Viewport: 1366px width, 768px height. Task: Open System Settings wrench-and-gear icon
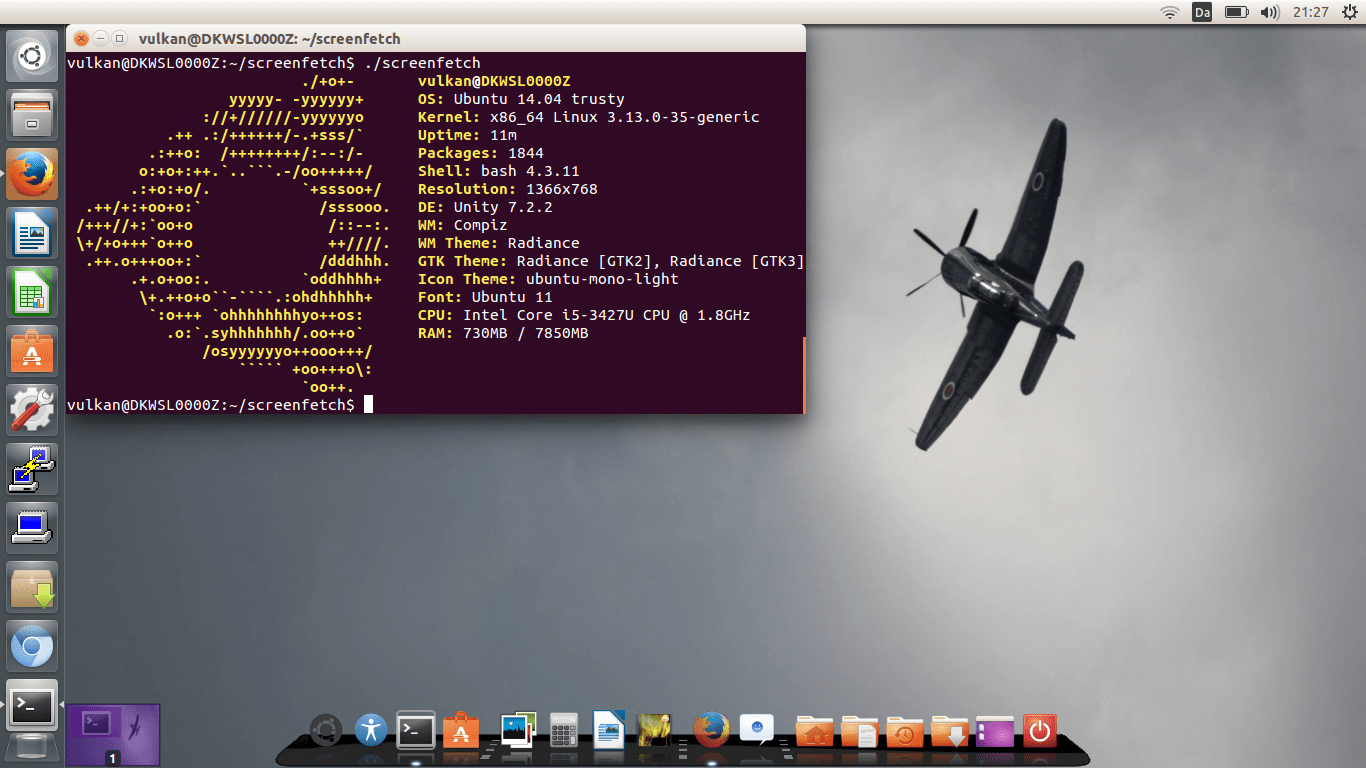(33, 410)
